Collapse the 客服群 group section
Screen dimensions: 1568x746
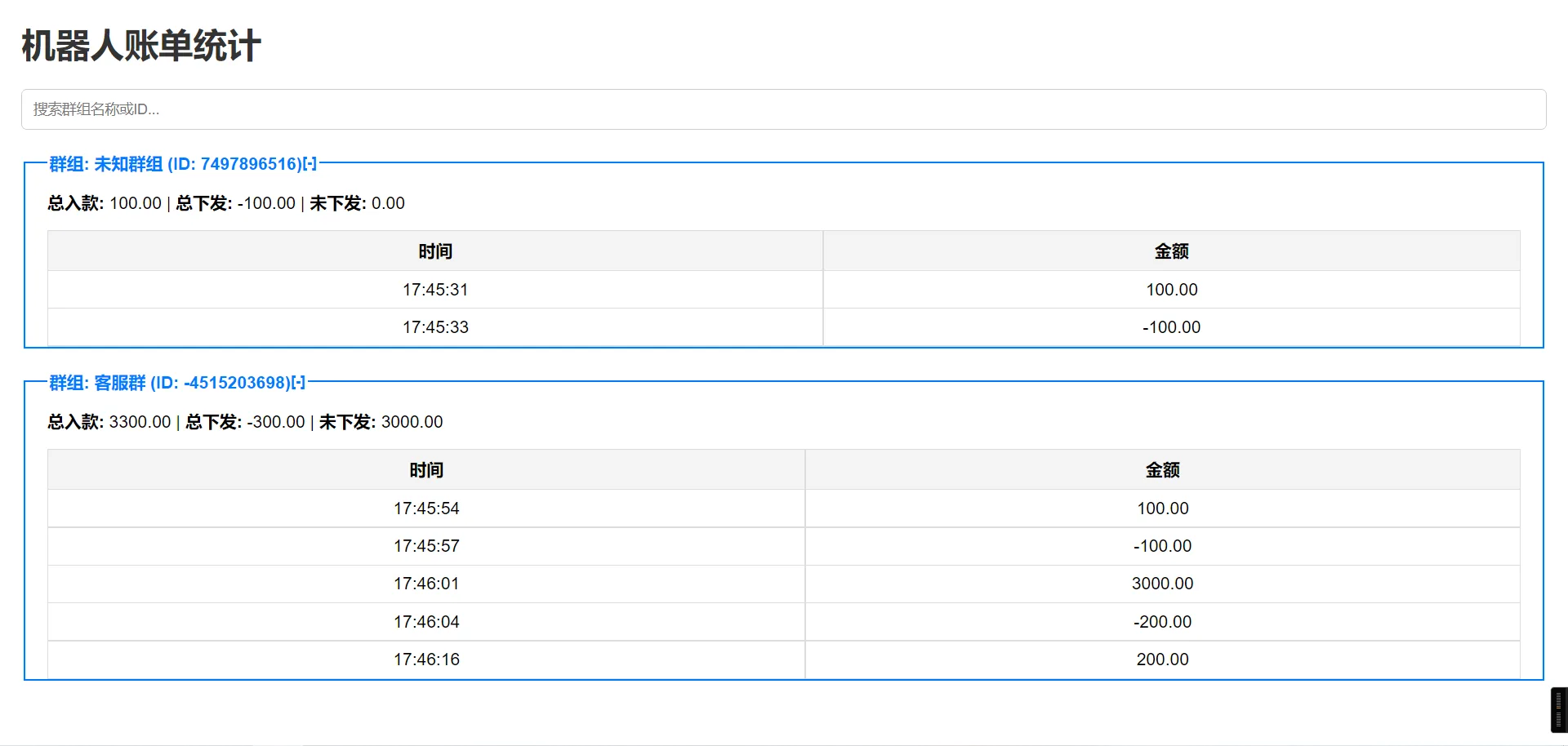coord(298,383)
